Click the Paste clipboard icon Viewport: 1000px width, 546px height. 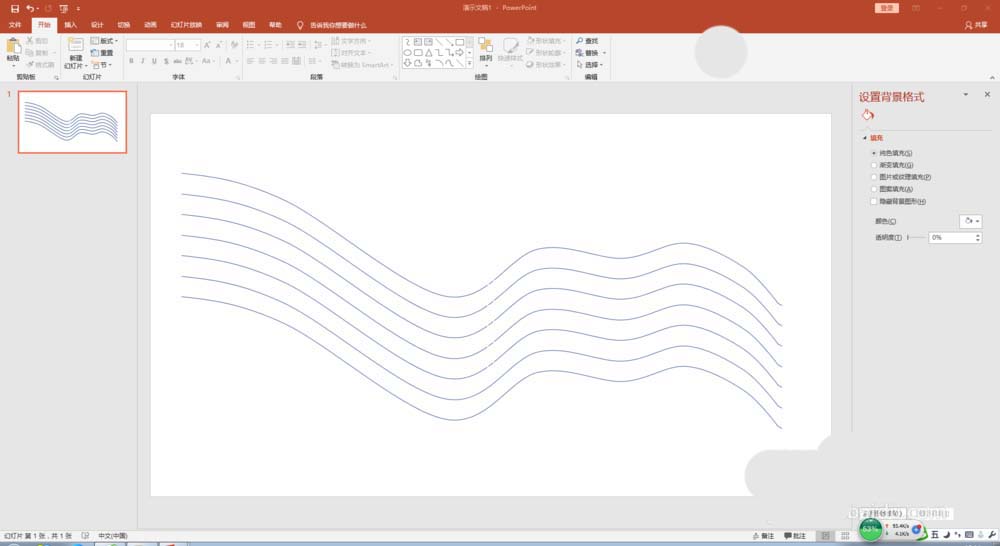pos(13,47)
